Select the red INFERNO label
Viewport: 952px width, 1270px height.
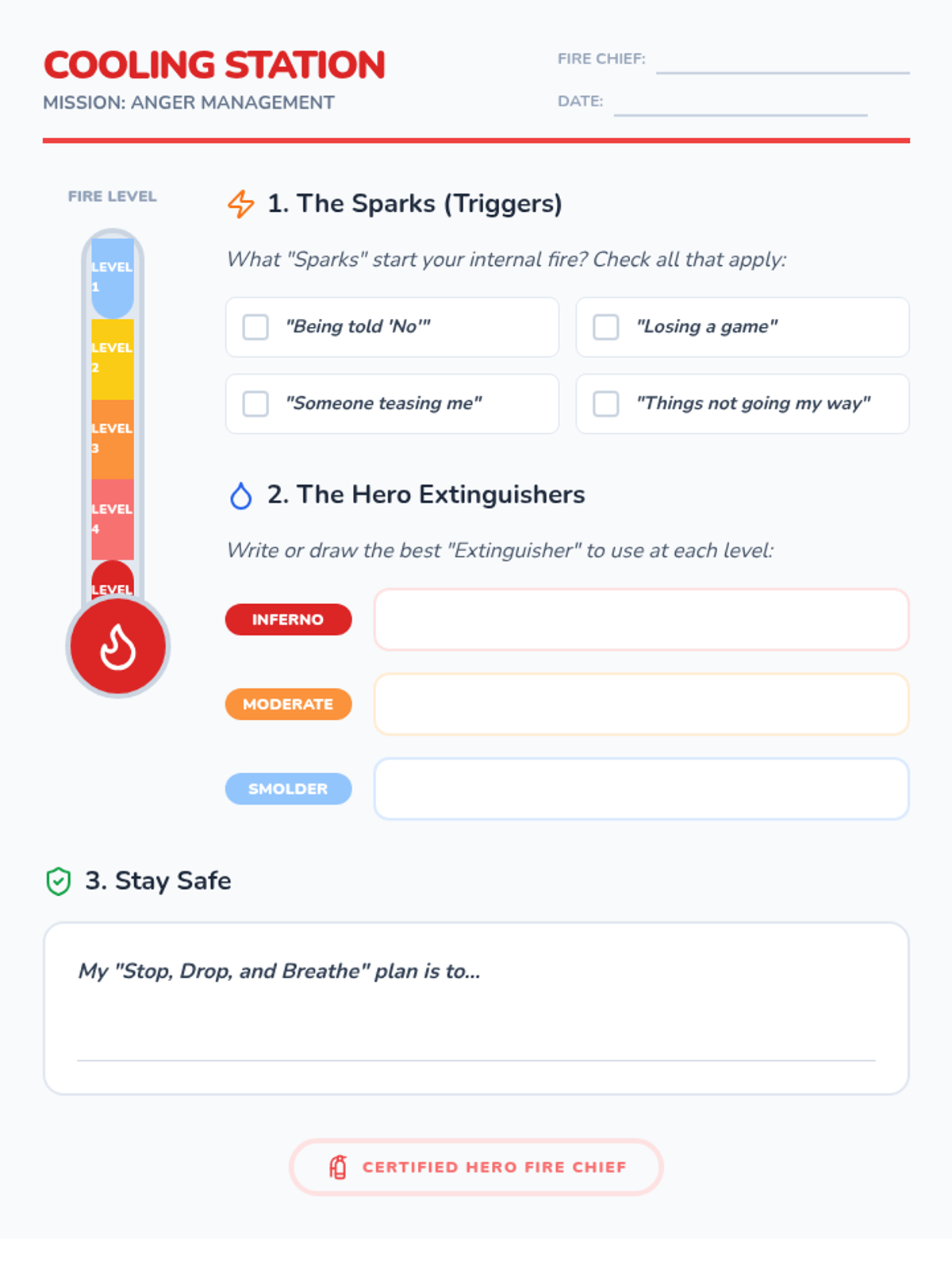click(289, 619)
